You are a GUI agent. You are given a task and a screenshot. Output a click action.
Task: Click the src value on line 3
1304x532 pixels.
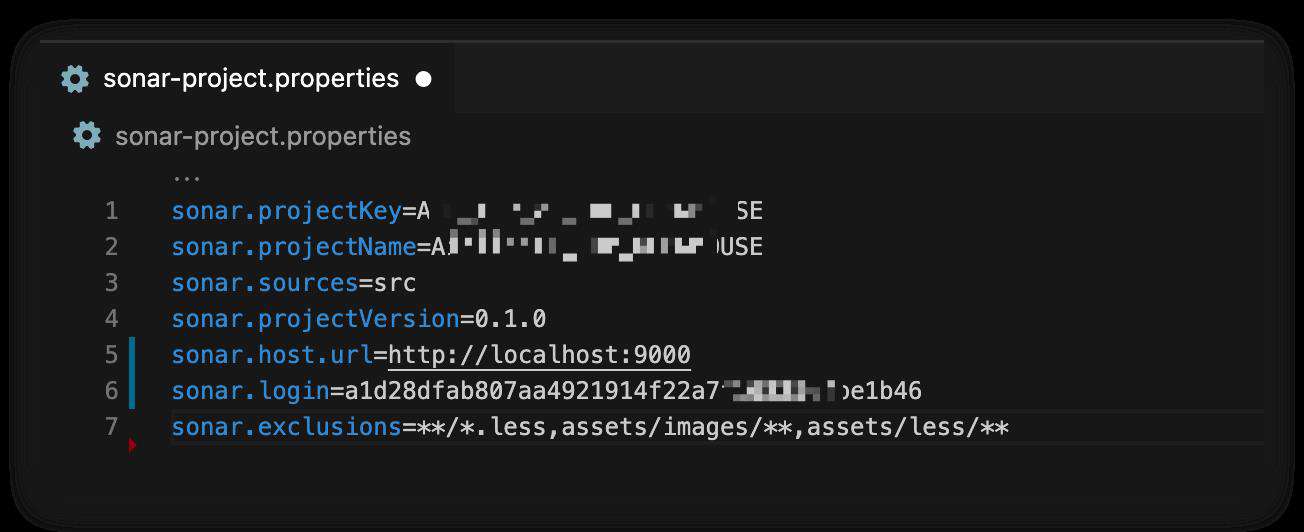coord(395,283)
